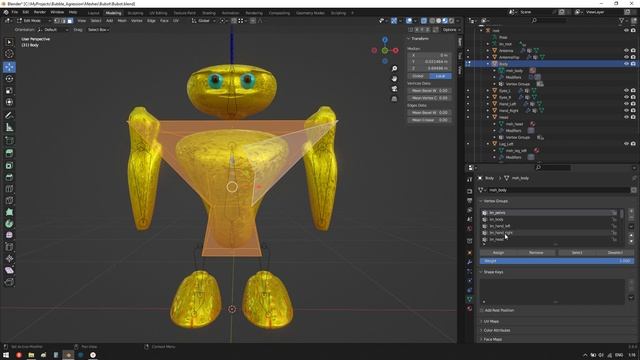The width and height of the screenshot is (640, 360).
Task: Hide Antenna object with its eye icon
Action: pyautogui.click(x=626, y=51)
